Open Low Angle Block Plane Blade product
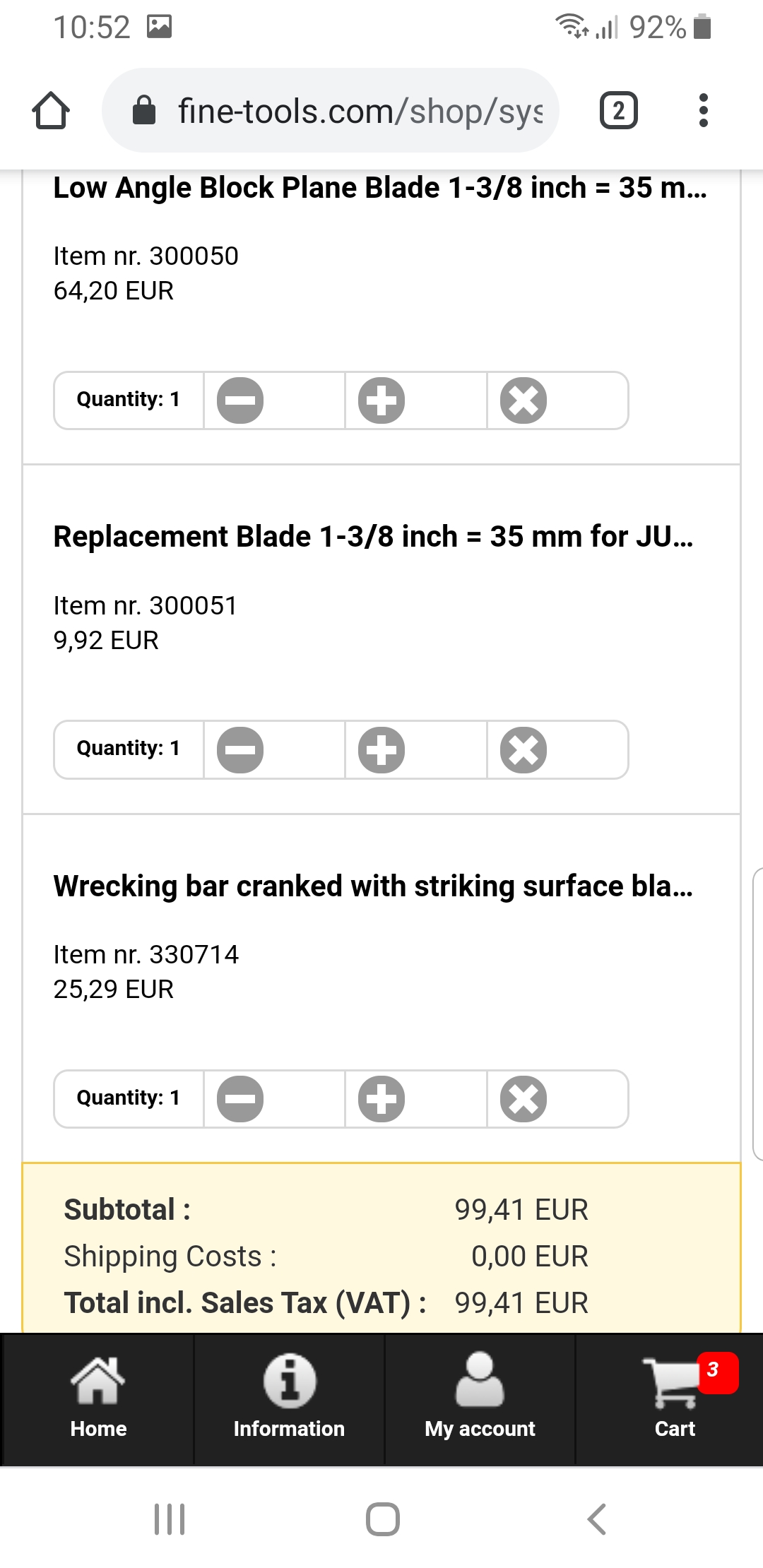The image size is (763, 1568). coord(380,188)
